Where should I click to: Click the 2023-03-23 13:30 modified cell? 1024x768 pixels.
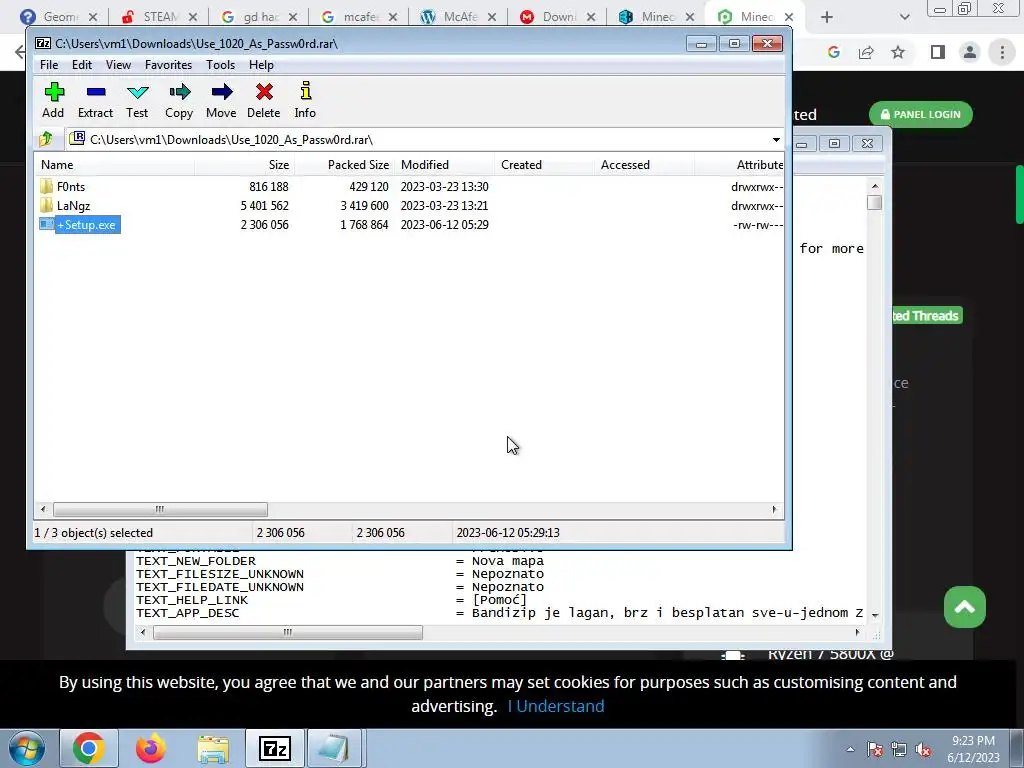coord(444,187)
